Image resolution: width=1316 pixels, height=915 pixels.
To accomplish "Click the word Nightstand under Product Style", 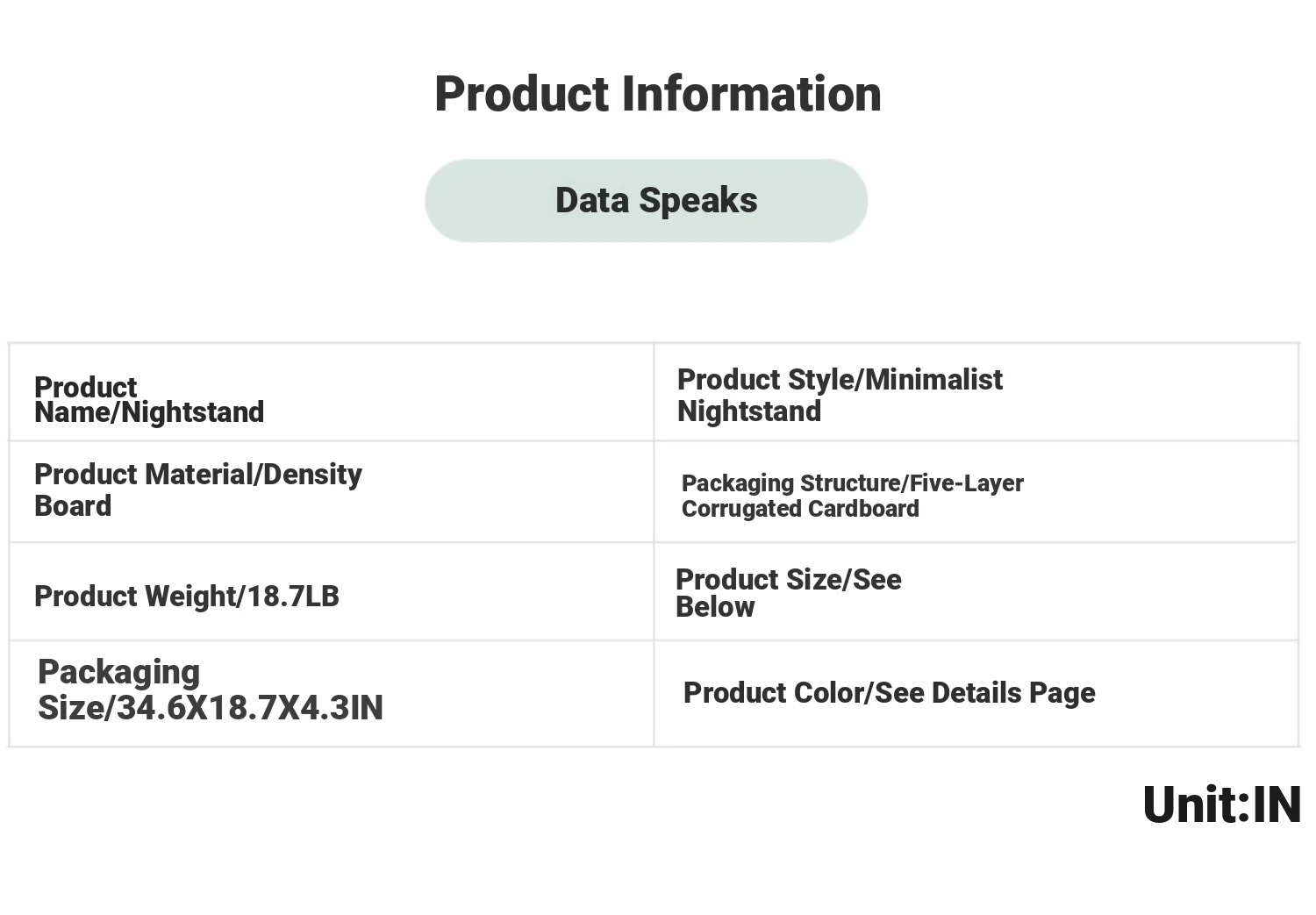I will (749, 411).
